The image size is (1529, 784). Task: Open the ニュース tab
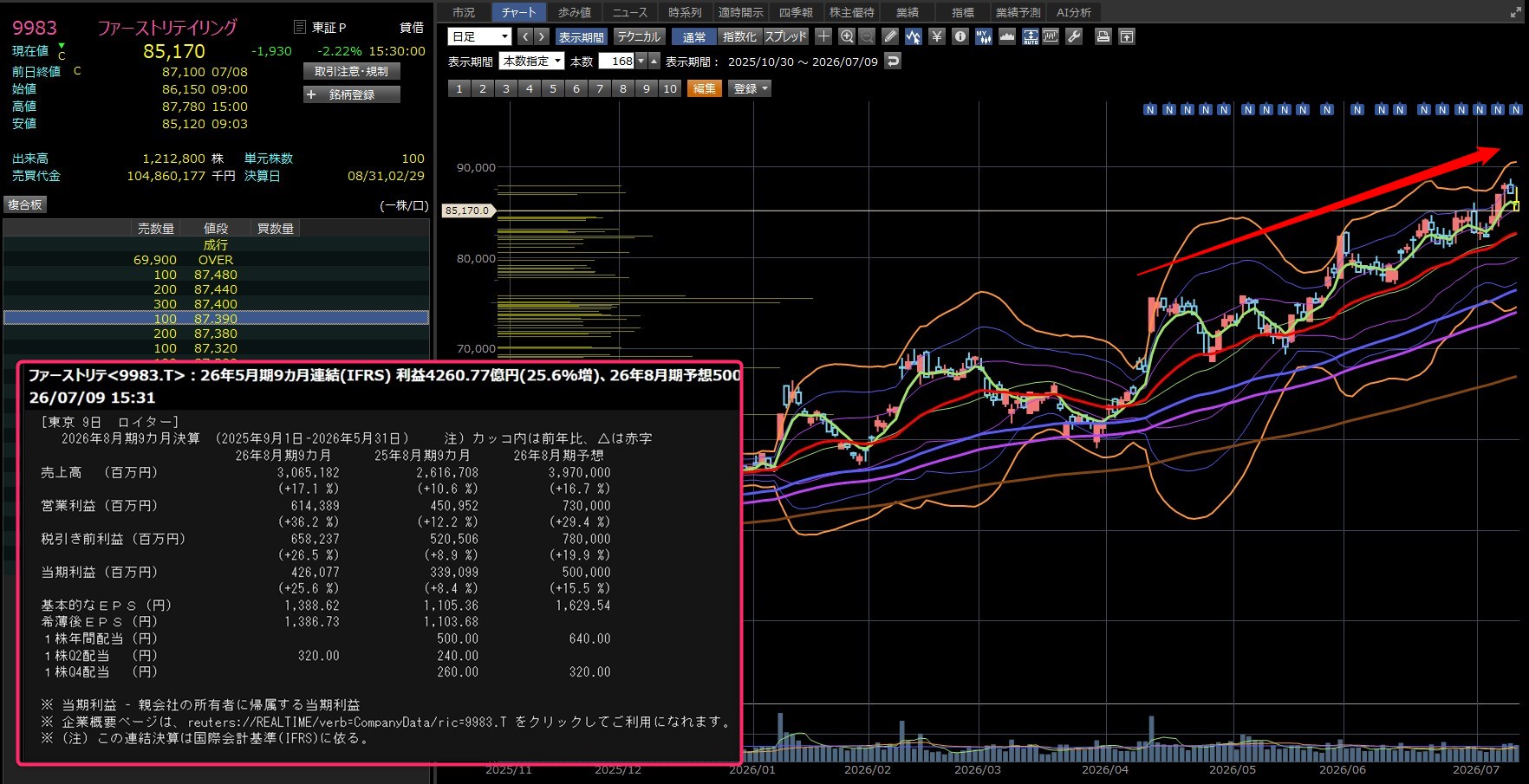(x=630, y=12)
